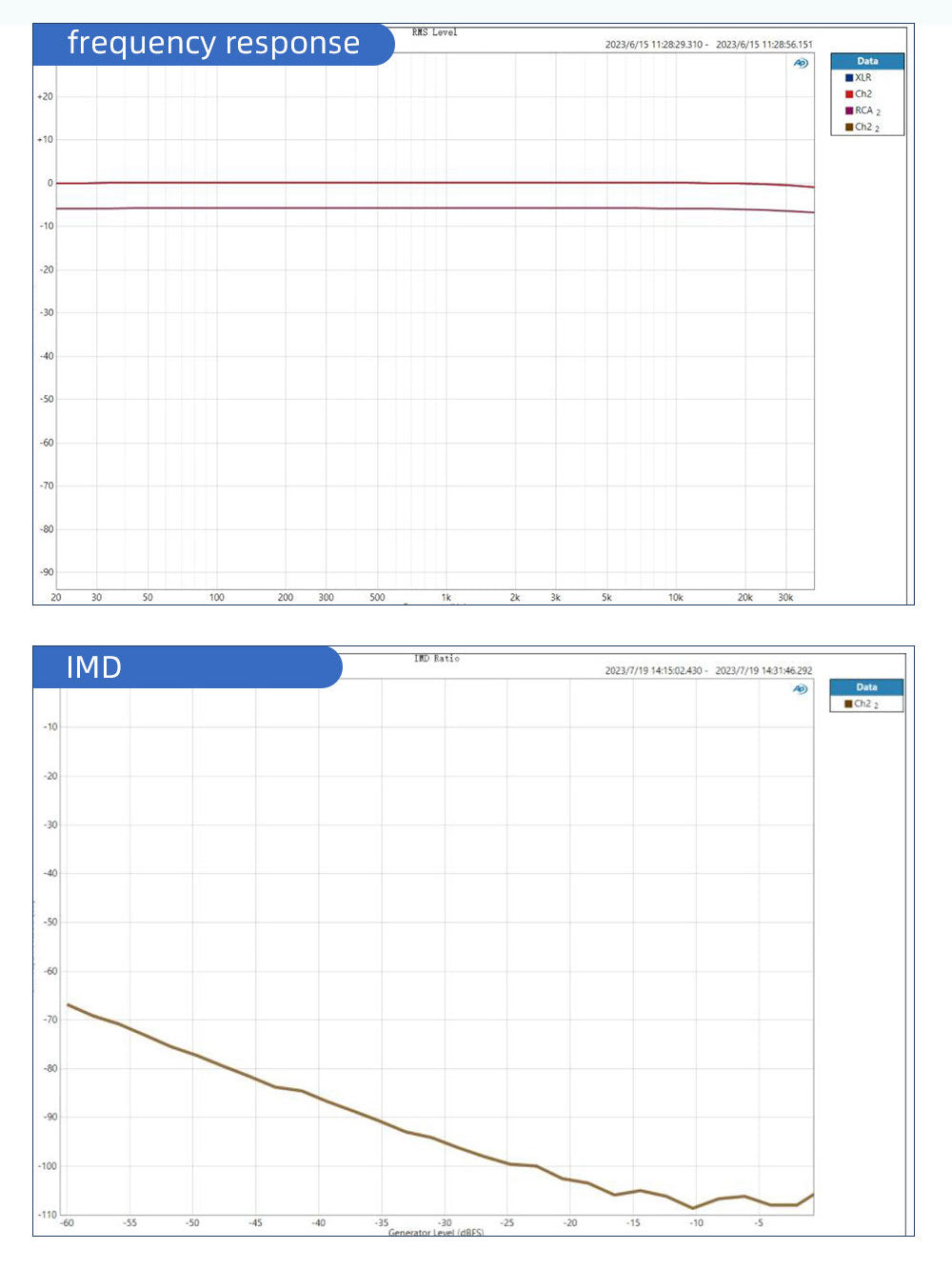The height and width of the screenshot is (1269, 952).
Task: Click the AP logo on frequency response graph
Action: [x=801, y=63]
